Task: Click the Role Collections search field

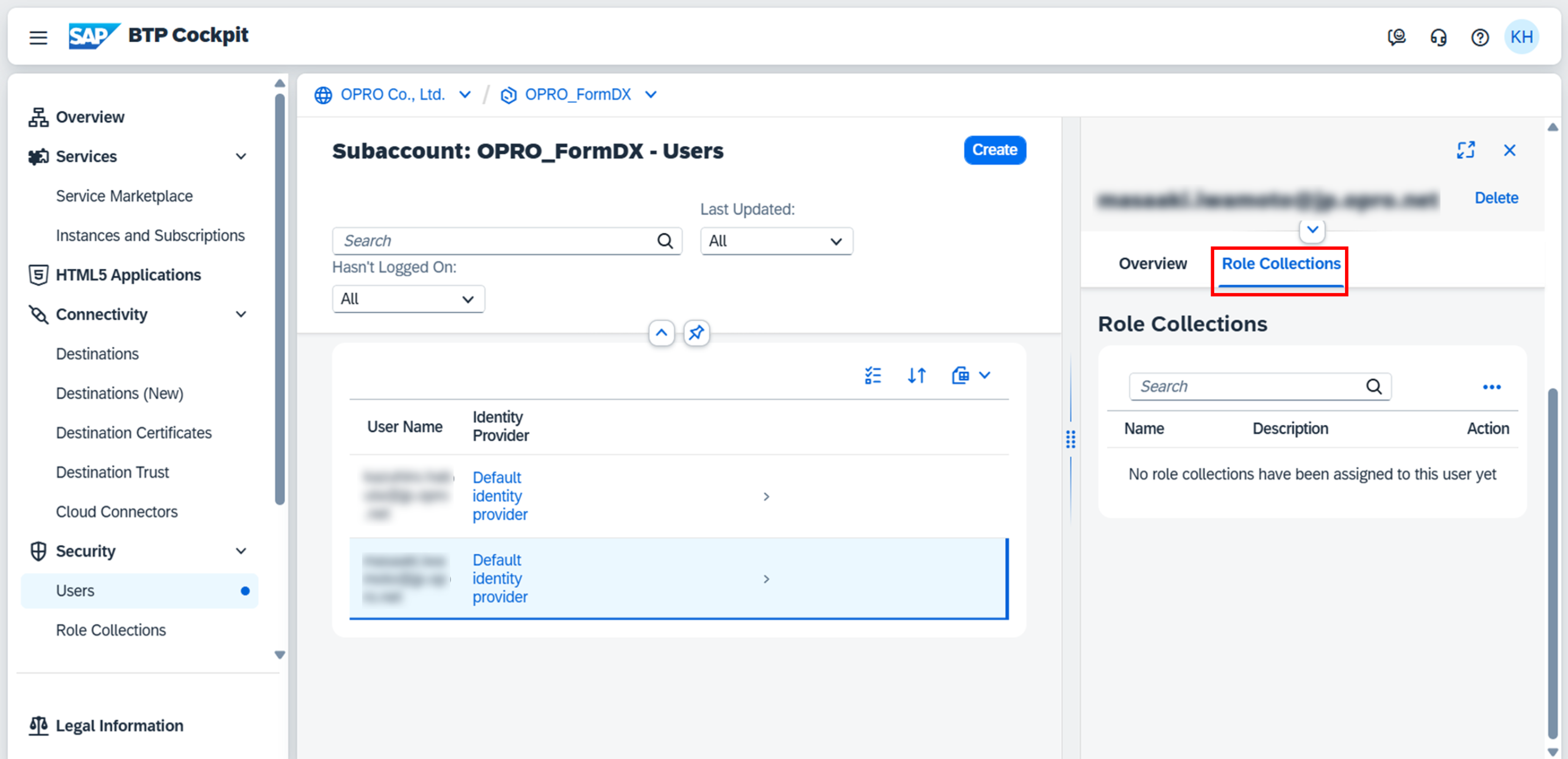Action: pos(1248,386)
